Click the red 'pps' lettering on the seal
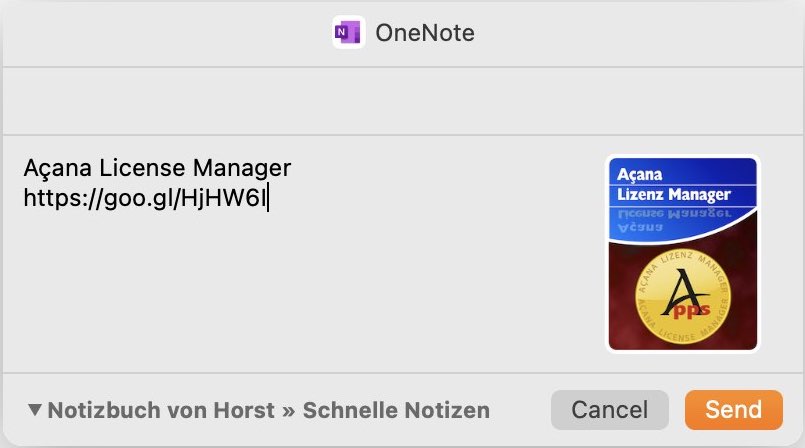 [x=692, y=309]
